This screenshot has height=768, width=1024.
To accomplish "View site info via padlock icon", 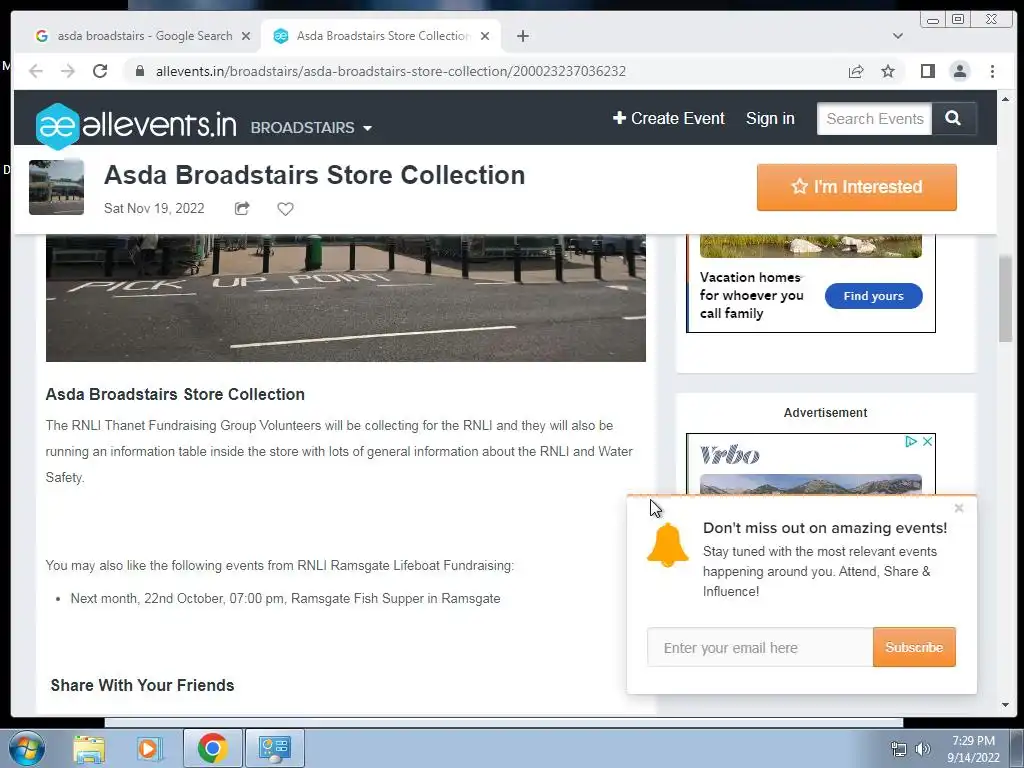I will pyautogui.click(x=139, y=71).
